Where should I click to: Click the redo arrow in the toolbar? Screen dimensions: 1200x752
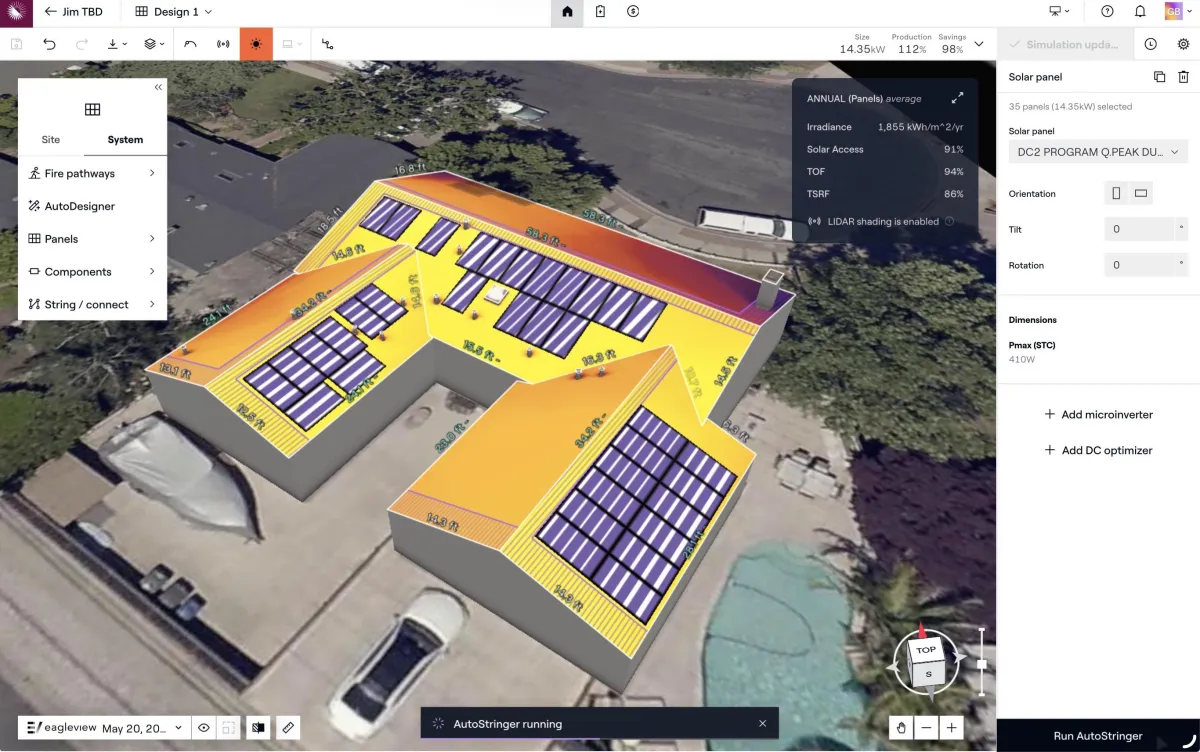pyautogui.click(x=82, y=44)
